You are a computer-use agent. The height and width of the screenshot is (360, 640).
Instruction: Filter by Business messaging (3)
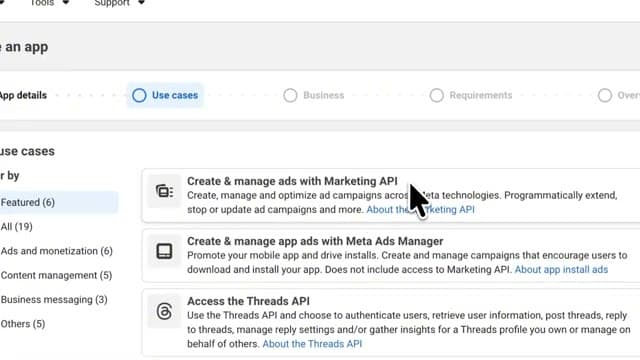coord(54,300)
